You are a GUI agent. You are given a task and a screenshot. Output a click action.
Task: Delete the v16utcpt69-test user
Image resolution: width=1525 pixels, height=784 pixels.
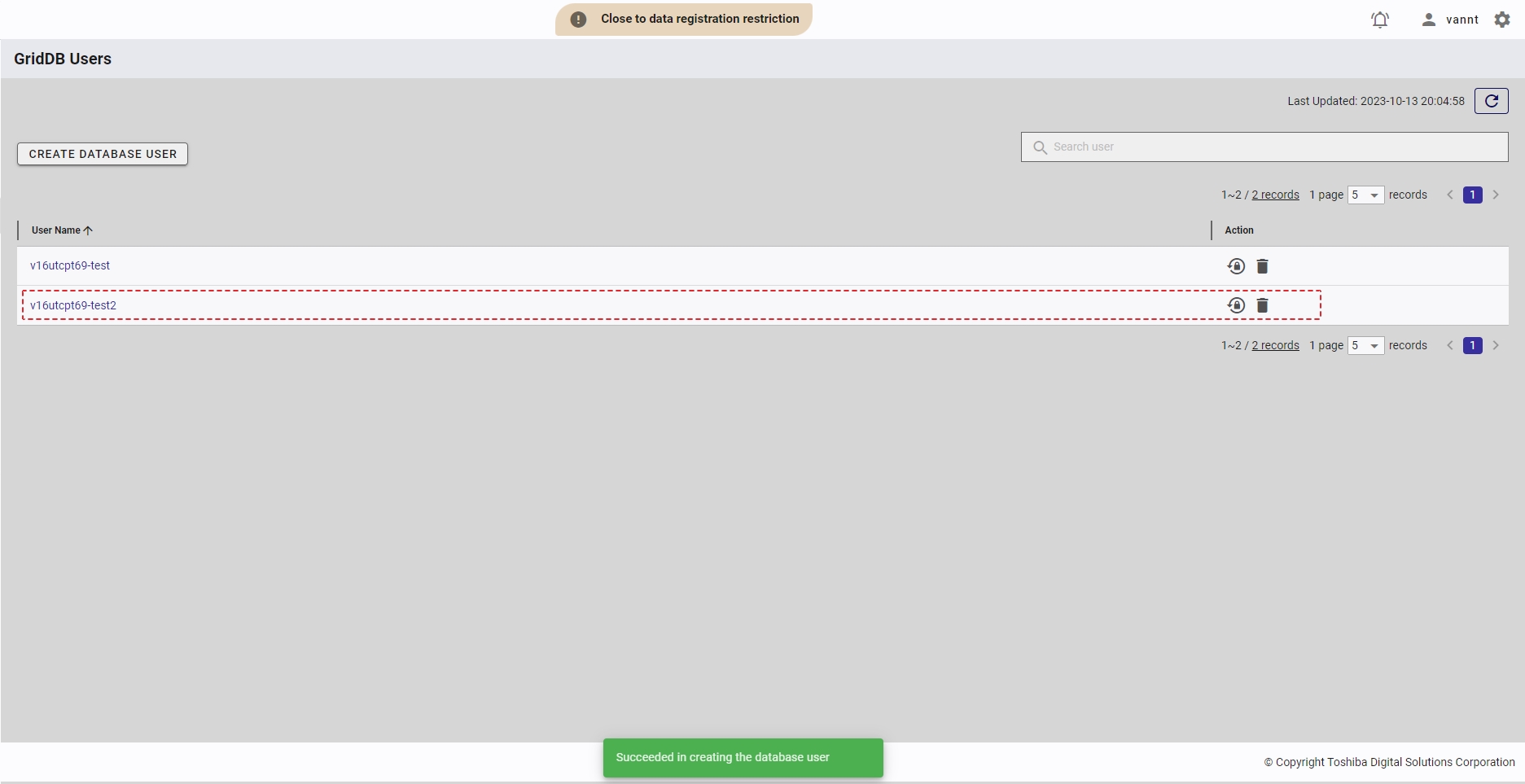(1262, 266)
